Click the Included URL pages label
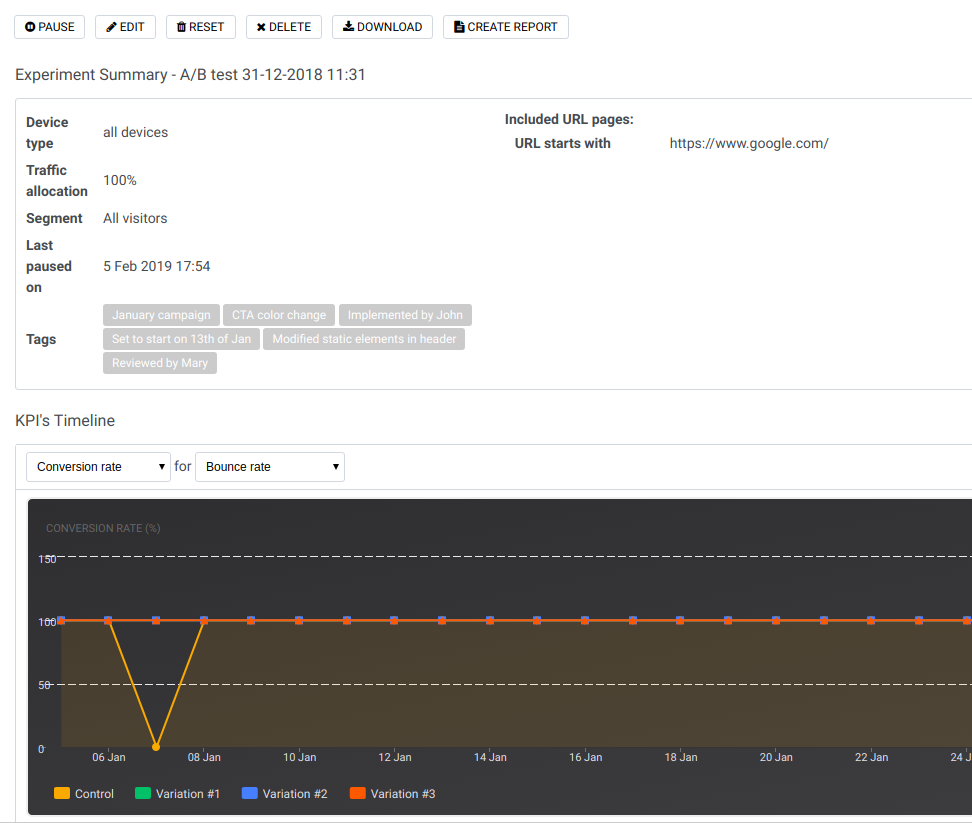This screenshot has width=972, height=823. tap(569, 120)
